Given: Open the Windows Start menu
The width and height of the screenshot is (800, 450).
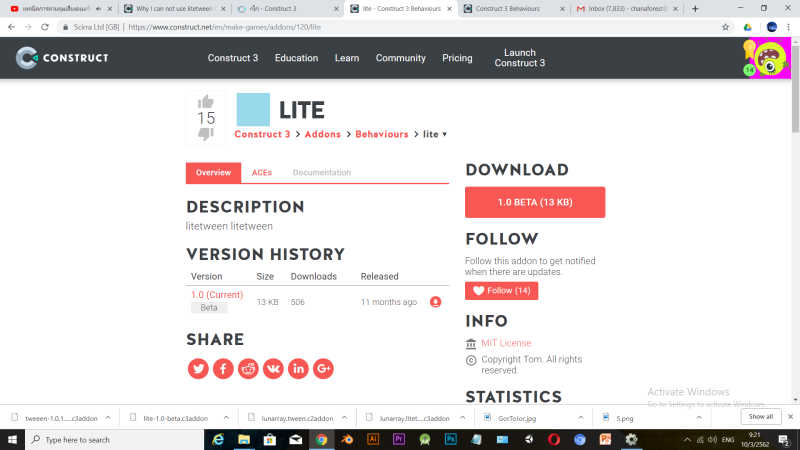Looking at the screenshot, I should tap(12, 439).
